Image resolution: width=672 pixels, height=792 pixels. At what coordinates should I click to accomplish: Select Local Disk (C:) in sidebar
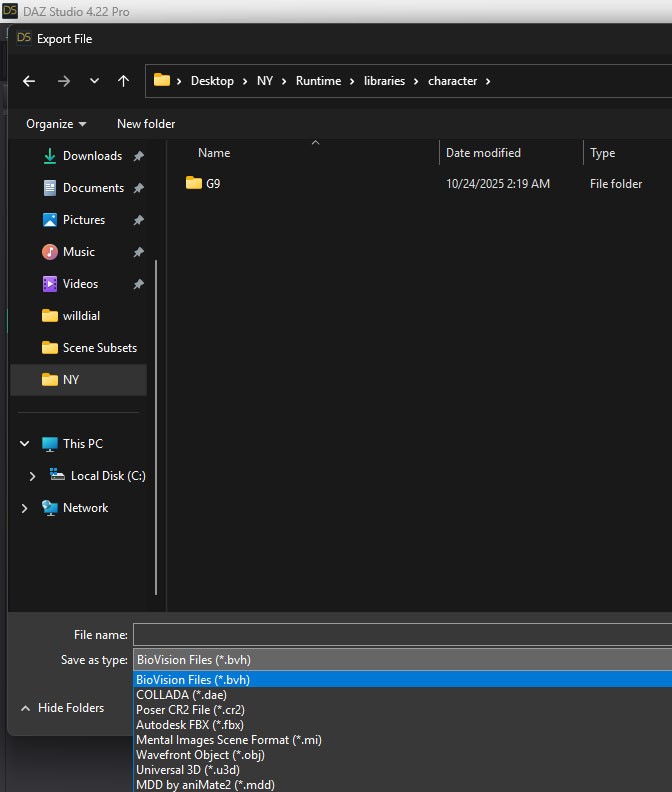[x=108, y=476]
